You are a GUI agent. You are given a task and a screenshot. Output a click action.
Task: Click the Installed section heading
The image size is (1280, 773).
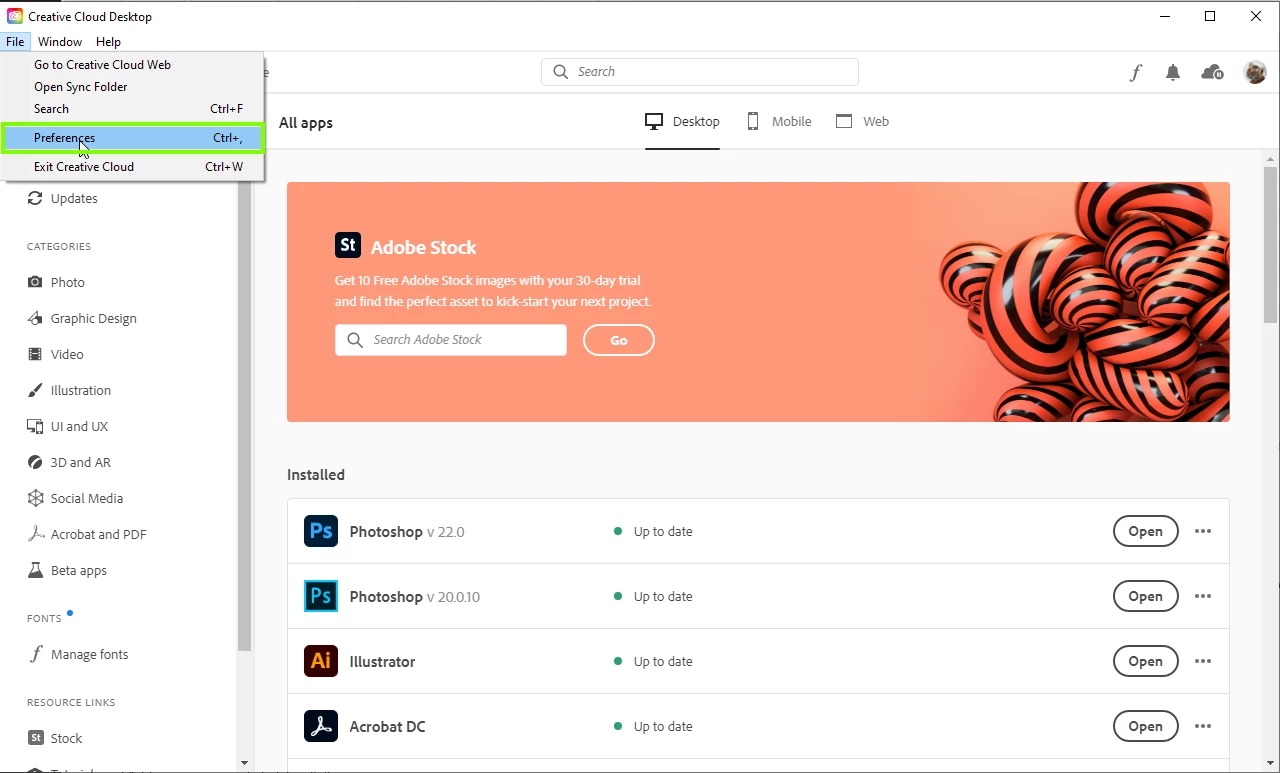tap(316, 475)
